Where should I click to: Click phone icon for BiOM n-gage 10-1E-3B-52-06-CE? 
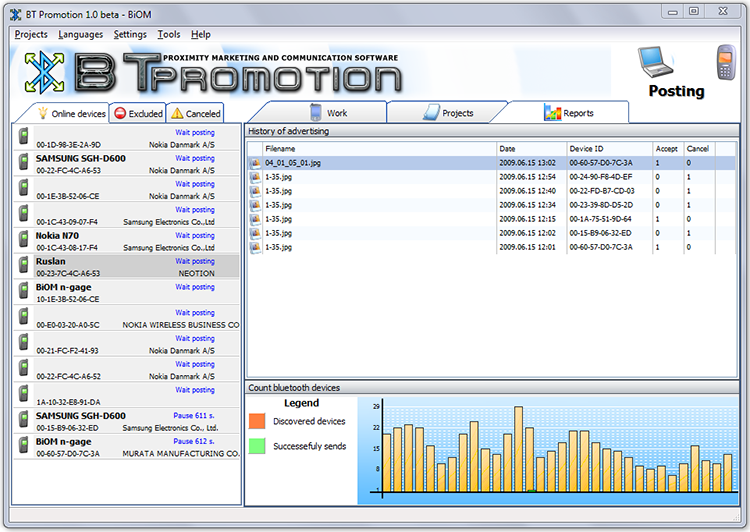23,291
